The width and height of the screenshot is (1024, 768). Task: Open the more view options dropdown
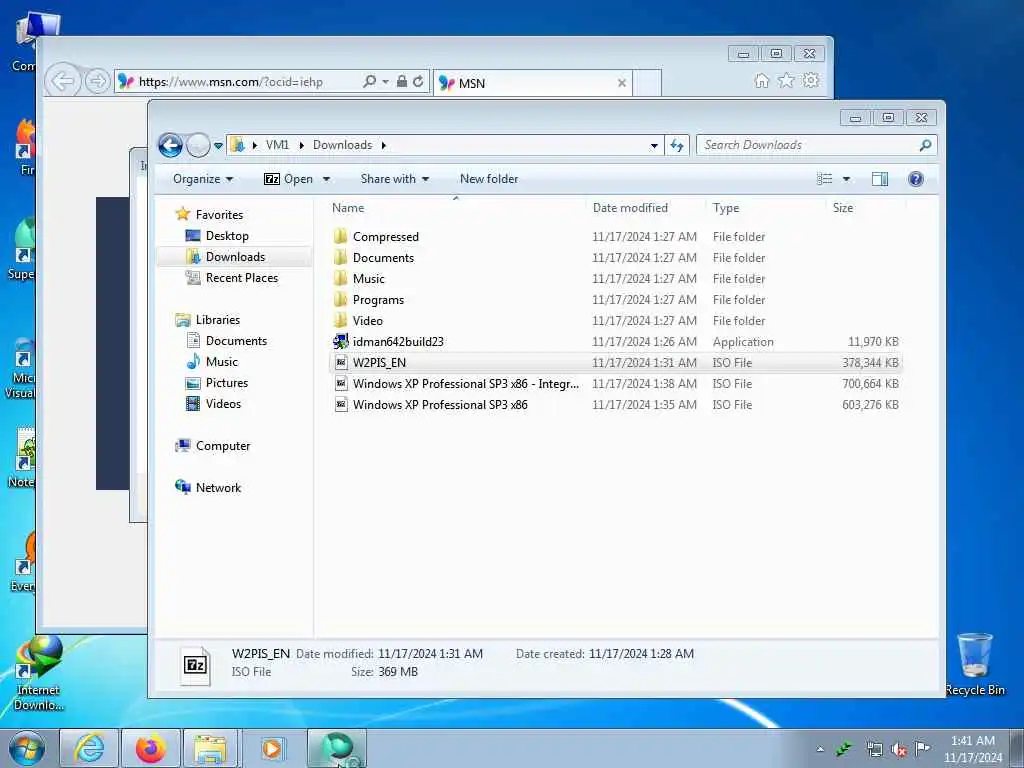coord(846,179)
